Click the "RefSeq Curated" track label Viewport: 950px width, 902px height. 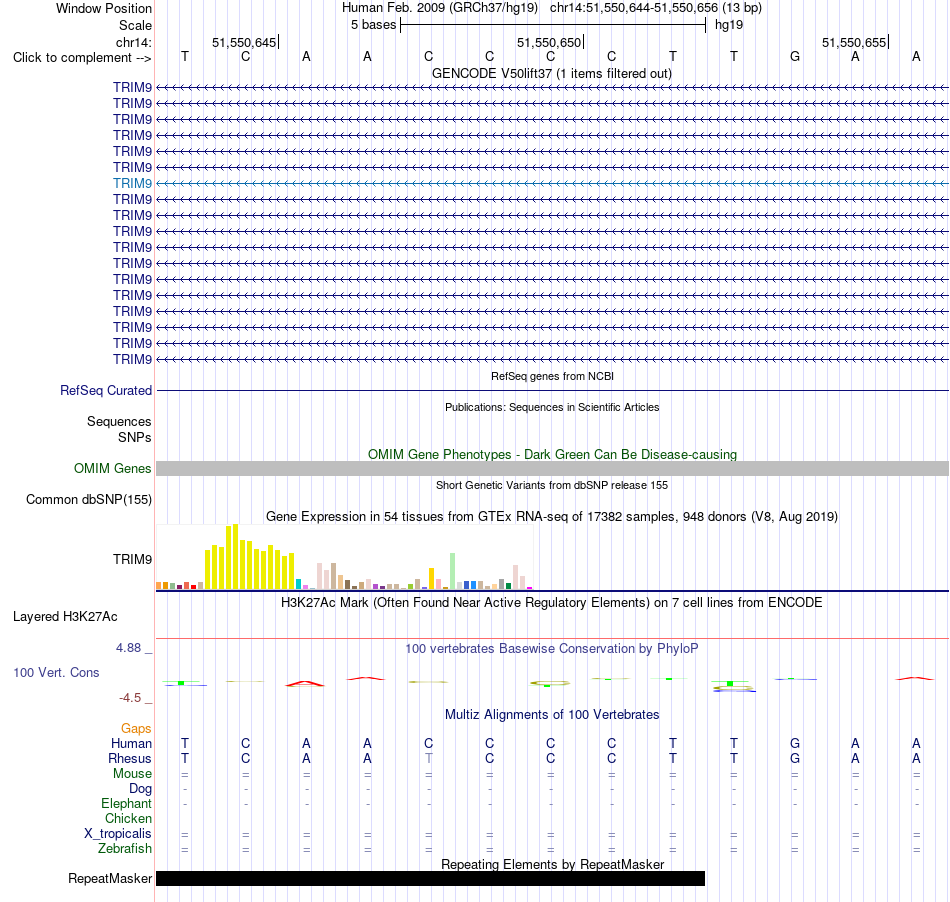click(105, 391)
